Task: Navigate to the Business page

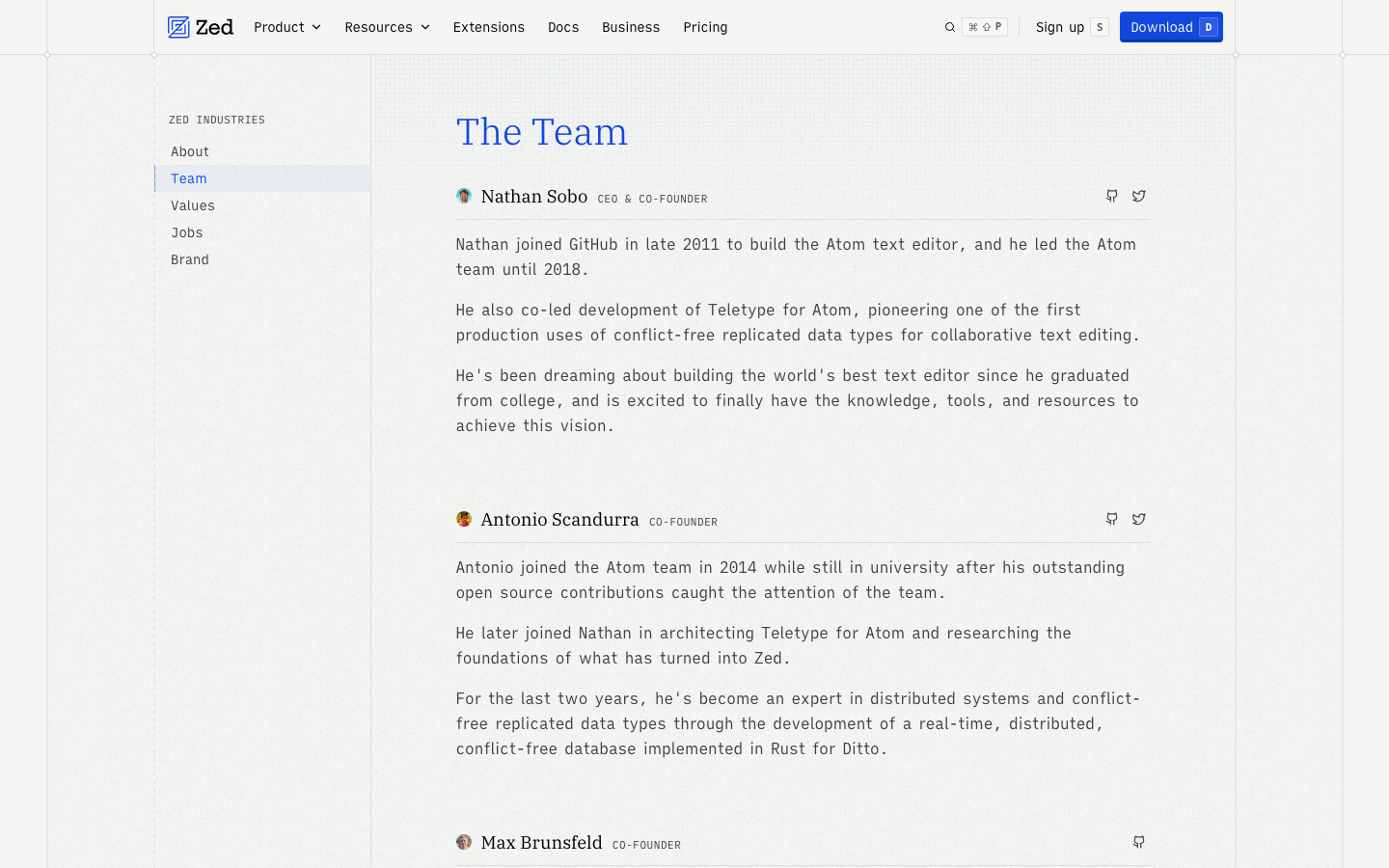Action: [x=631, y=27]
